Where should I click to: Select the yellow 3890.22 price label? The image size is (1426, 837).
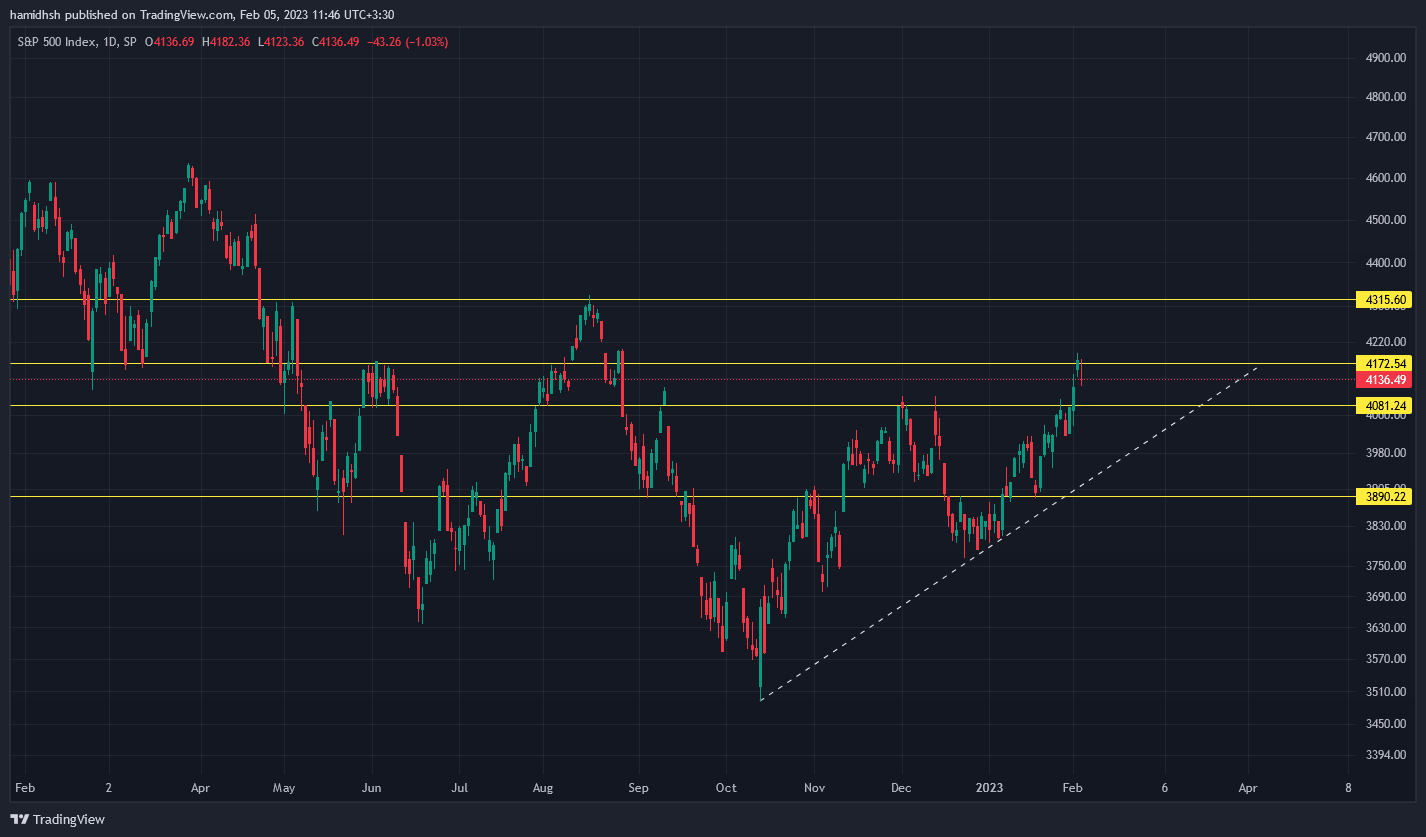[x=1383, y=496]
